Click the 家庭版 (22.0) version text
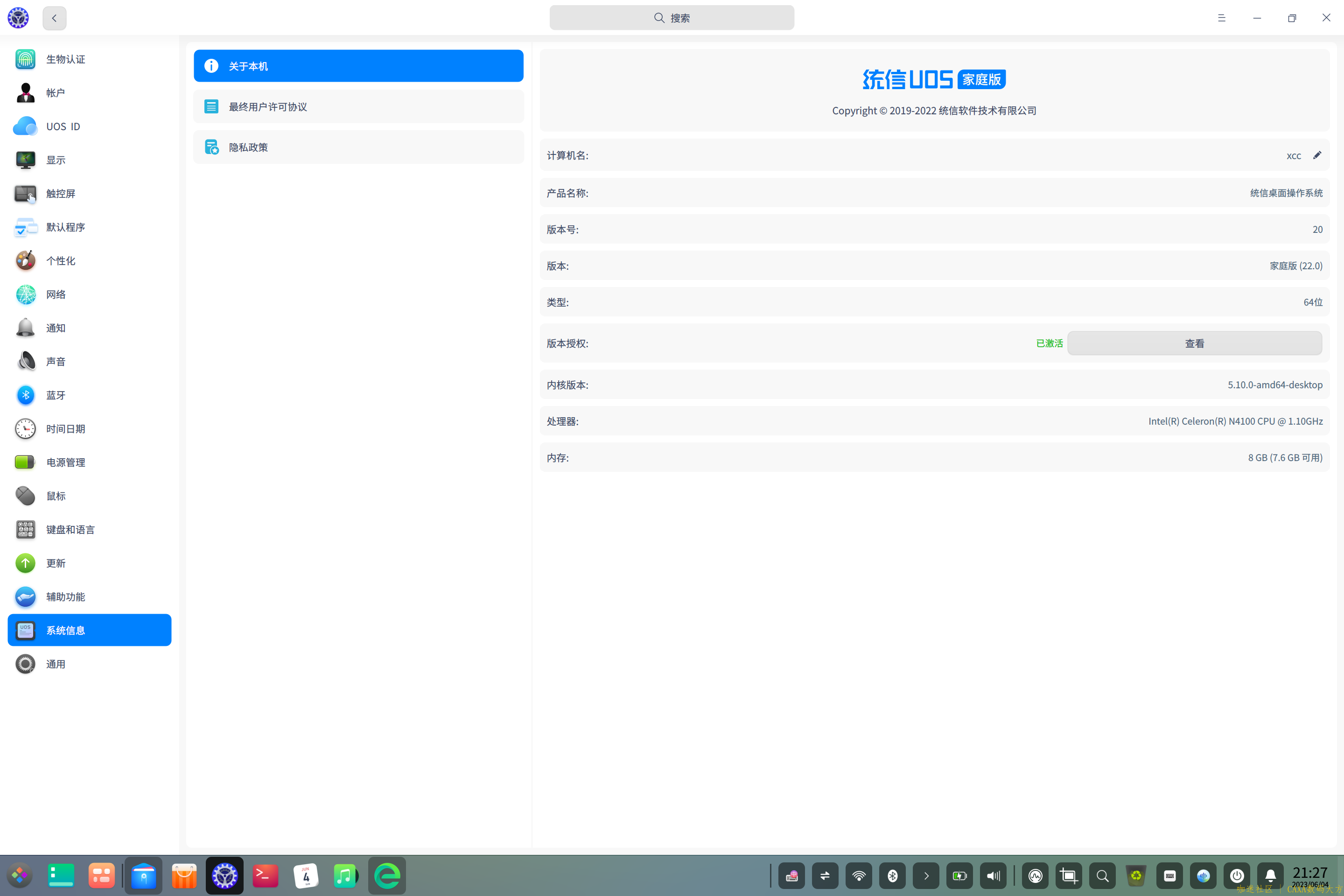The width and height of the screenshot is (1344, 896). tap(1296, 266)
